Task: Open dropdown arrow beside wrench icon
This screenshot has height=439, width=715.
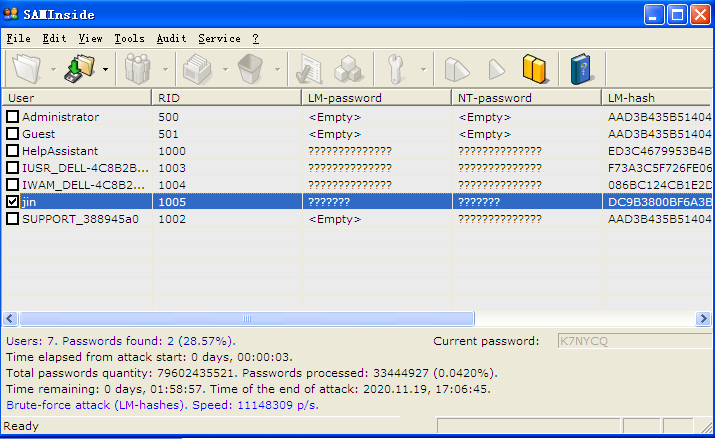Action: pyautogui.click(x=423, y=70)
